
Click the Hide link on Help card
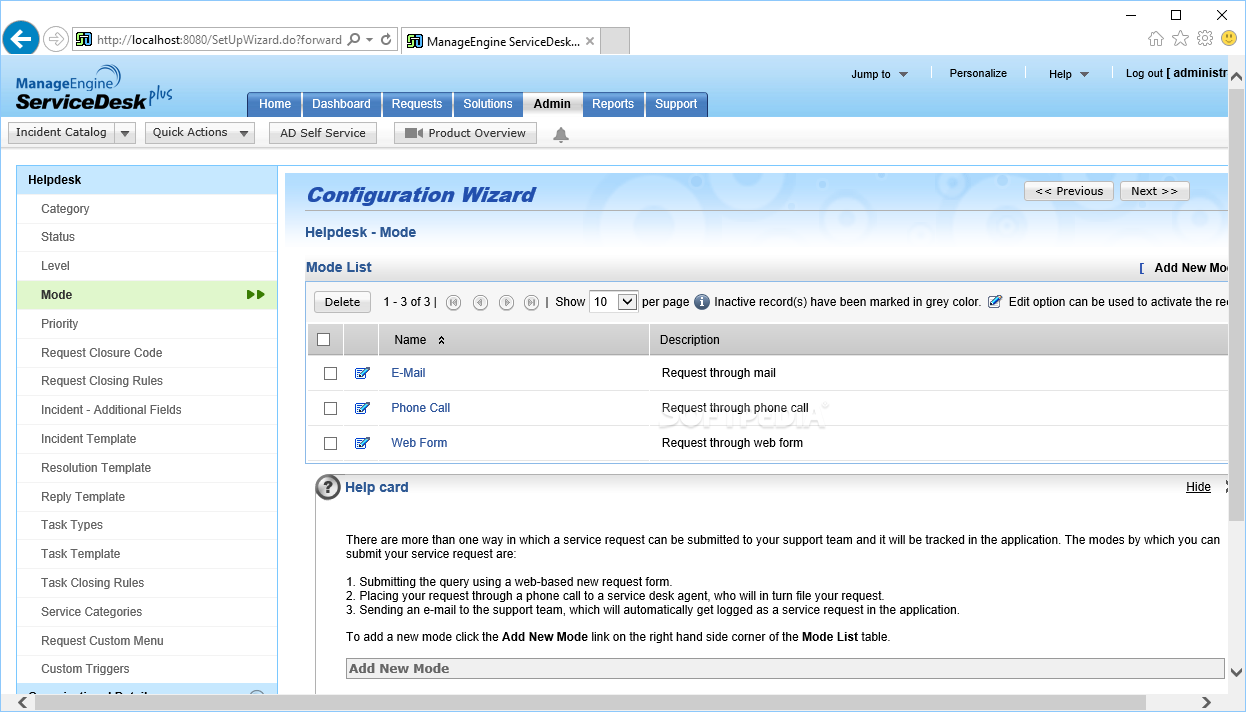click(x=1198, y=487)
